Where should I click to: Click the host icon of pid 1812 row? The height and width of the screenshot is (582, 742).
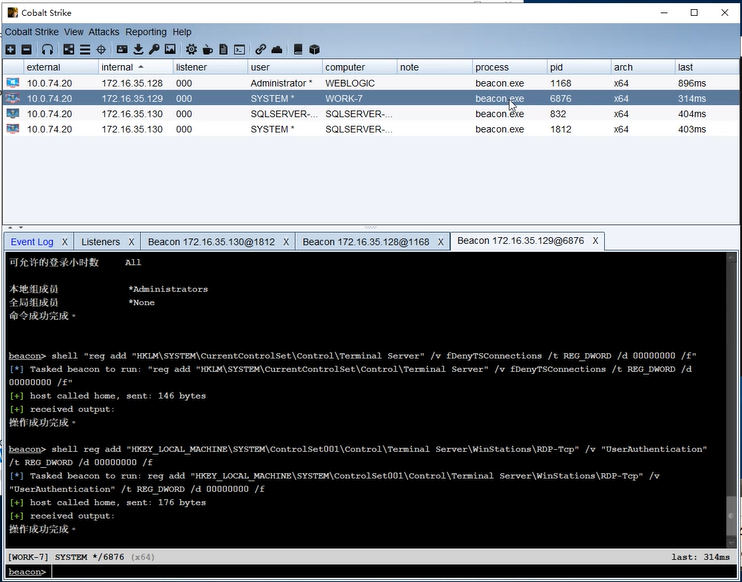click(13, 129)
